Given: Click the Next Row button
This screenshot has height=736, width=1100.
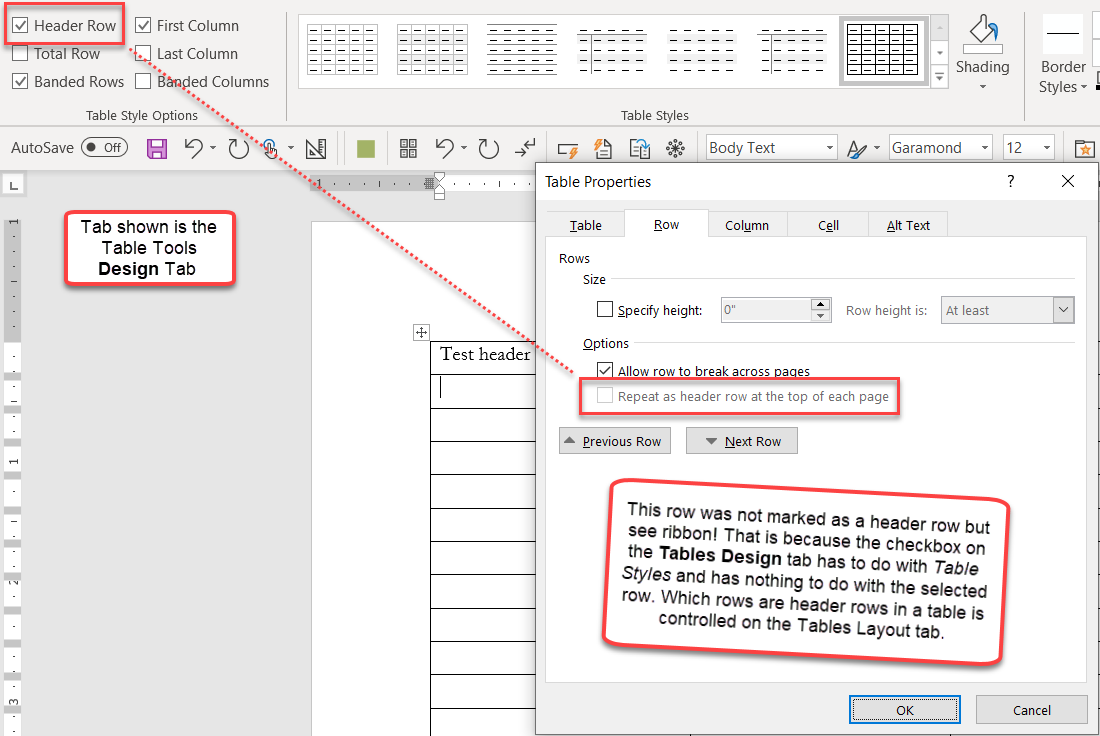Looking at the screenshot, I should coord(741,440).
